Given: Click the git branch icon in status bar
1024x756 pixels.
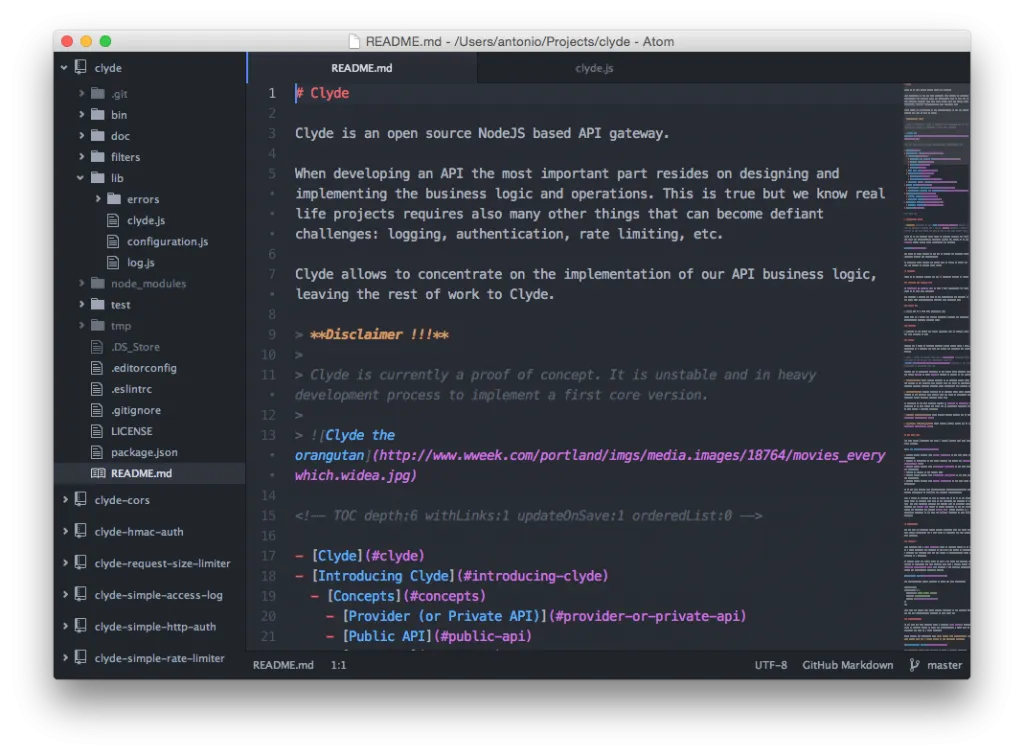Looking at the screenshot, I should click(x=914, y=665).
